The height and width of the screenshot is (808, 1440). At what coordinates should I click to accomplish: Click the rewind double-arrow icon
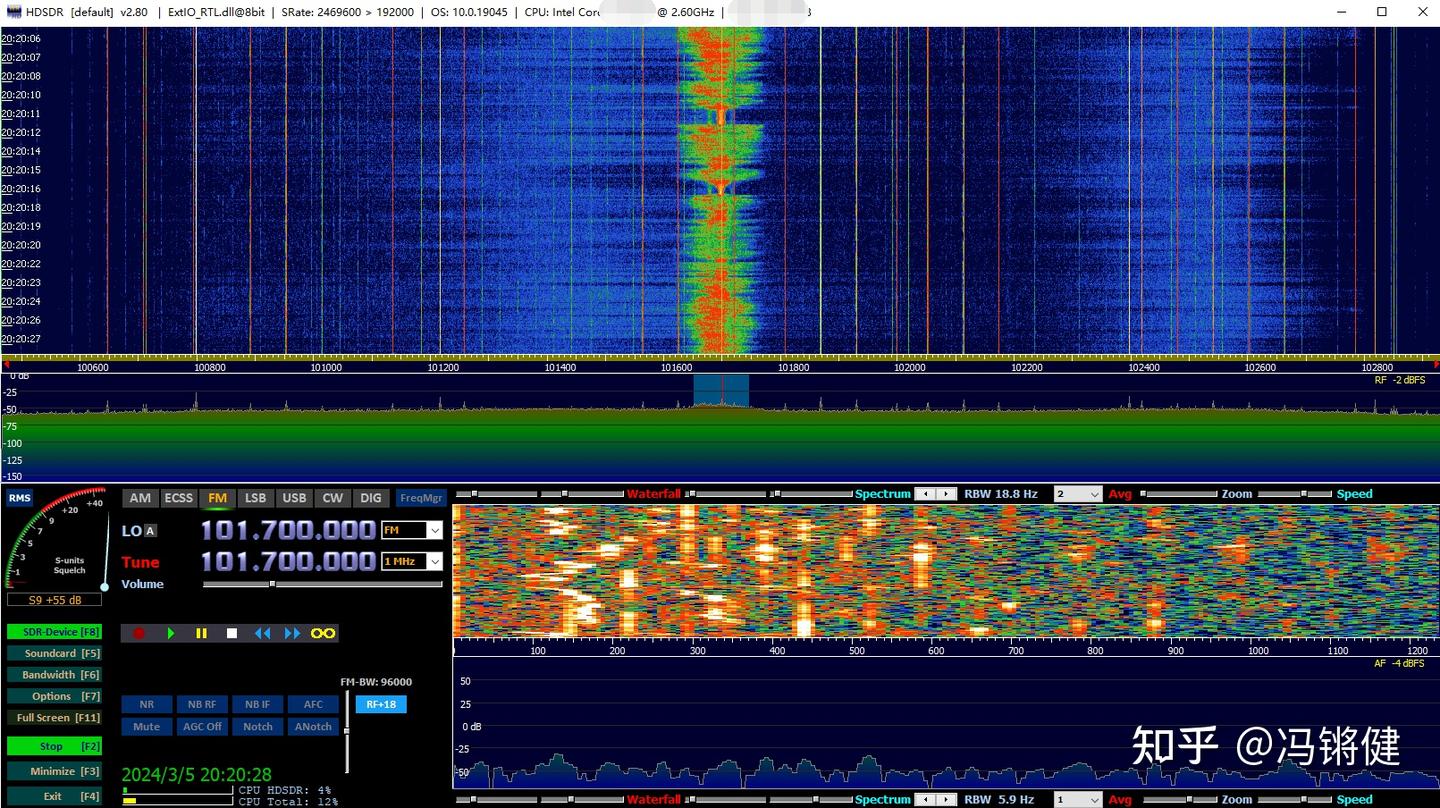(262, 632)
